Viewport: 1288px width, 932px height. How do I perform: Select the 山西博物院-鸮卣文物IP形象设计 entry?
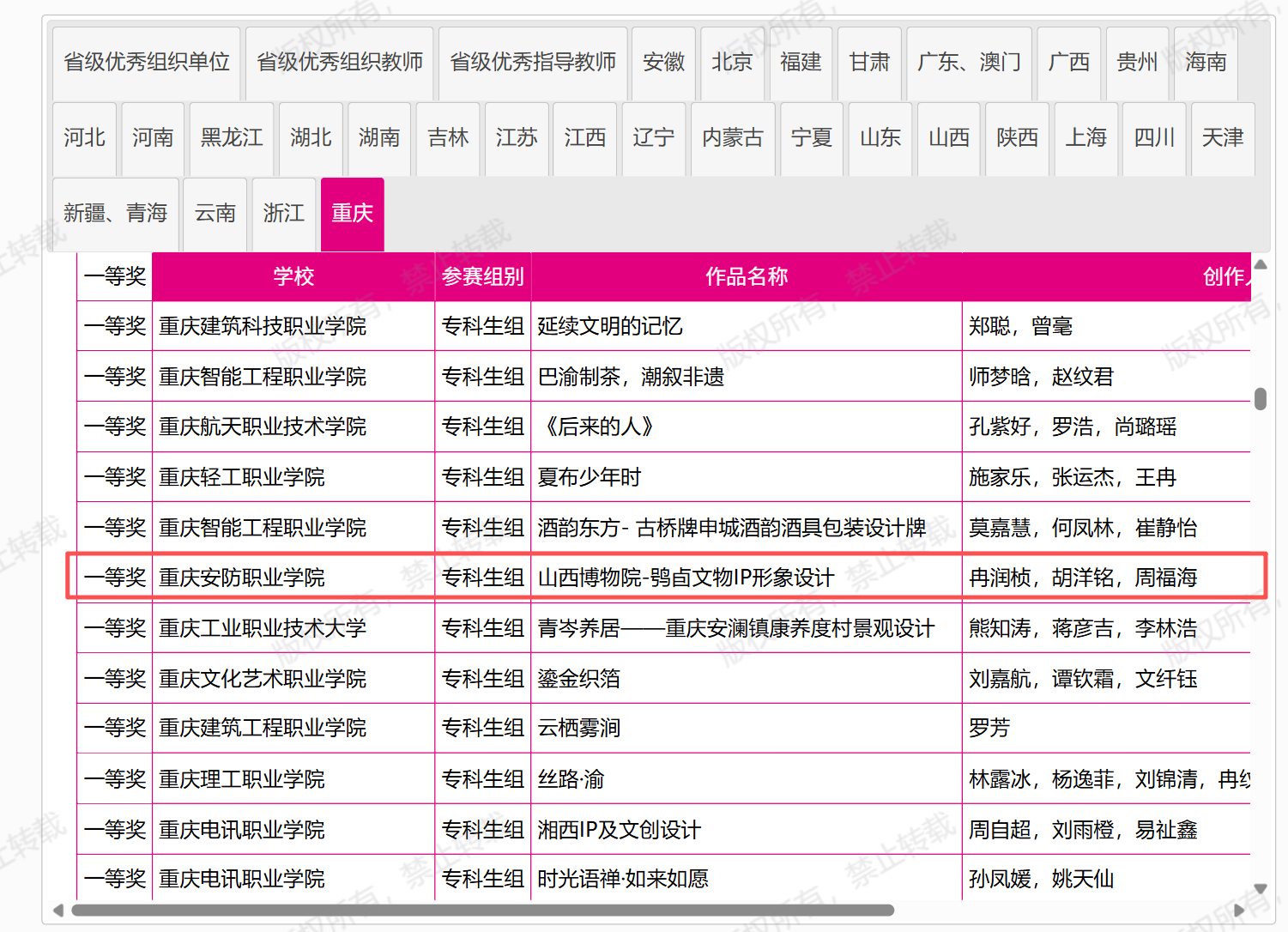coord(686,578)
